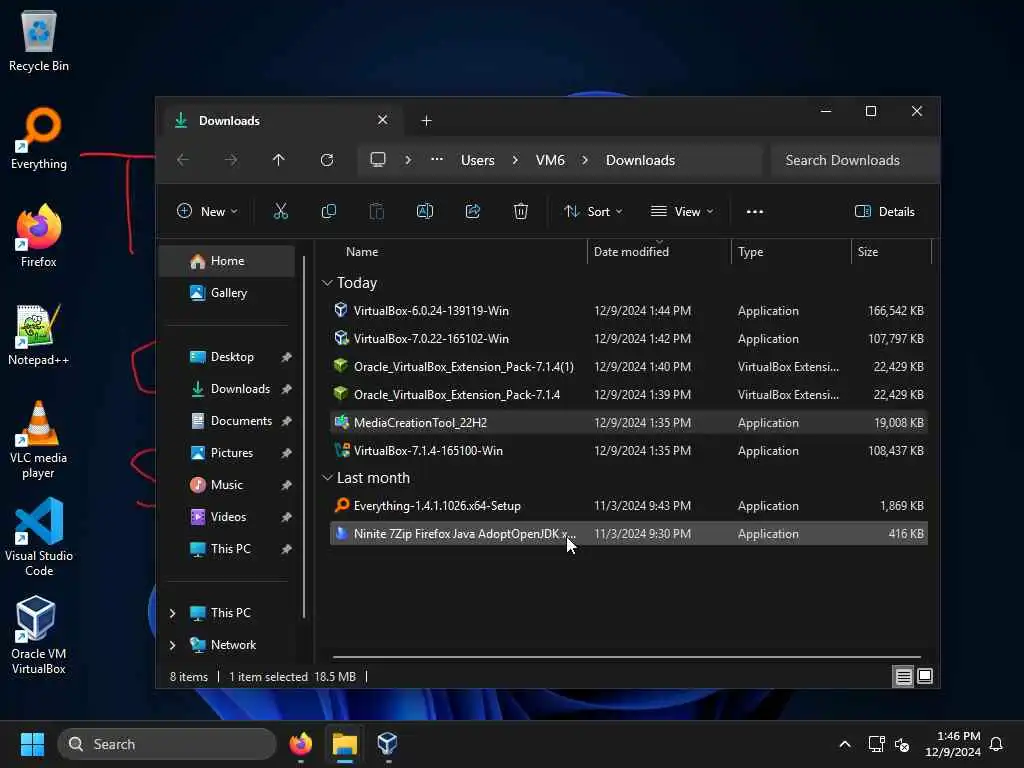Unpin Music from Quick access
This screenshot has height=768, width=1024.
coord(286,485)
